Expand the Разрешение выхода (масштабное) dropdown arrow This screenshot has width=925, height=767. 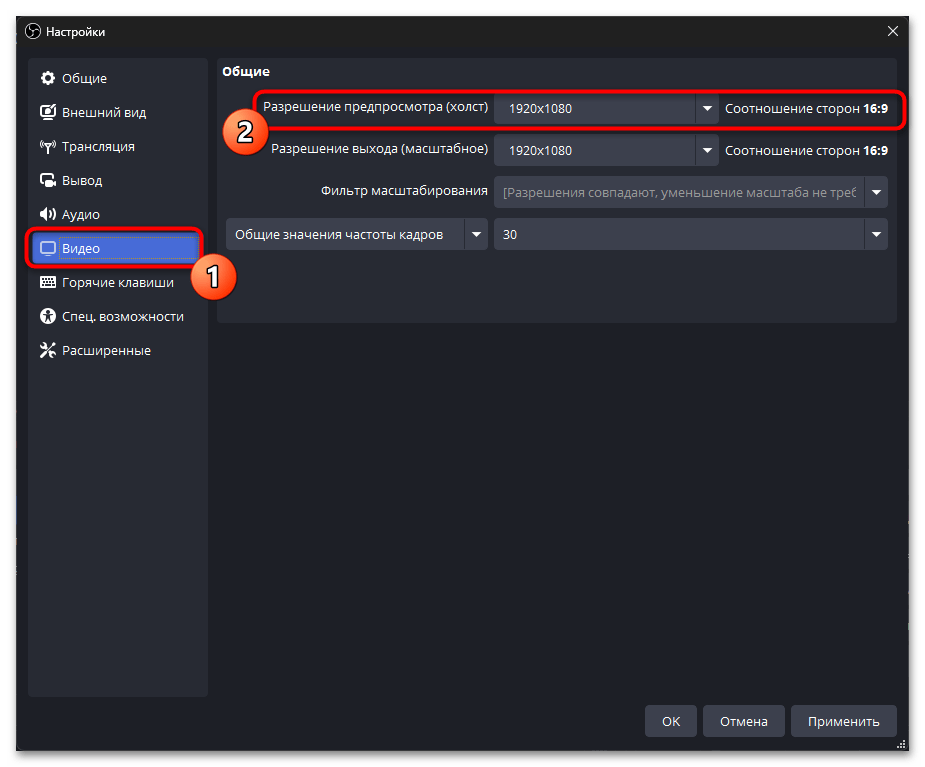click(707, 151)
